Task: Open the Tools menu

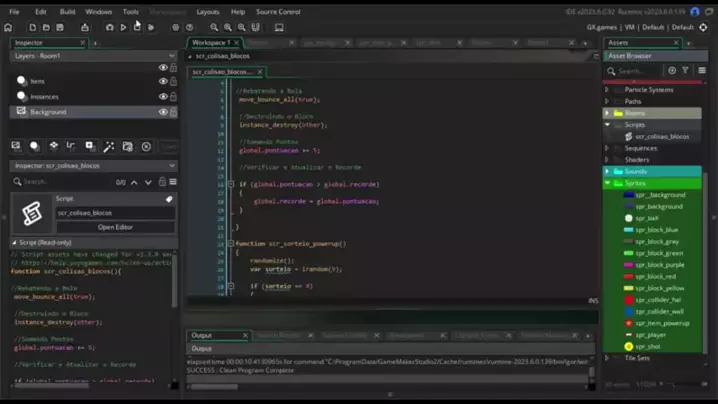Action: (131, 12)
